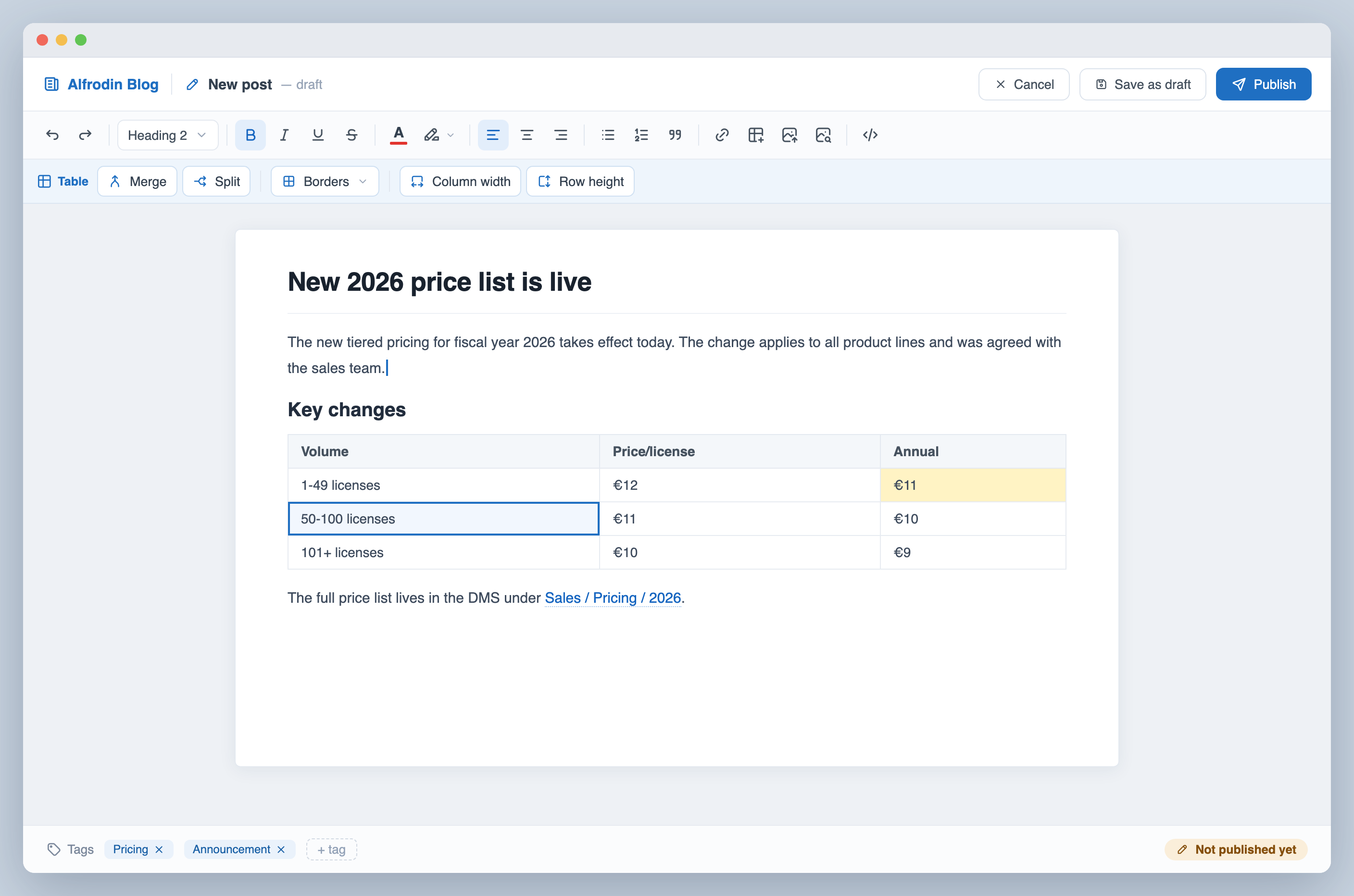Toggle strikethrough formatting
The image size is (1354, 896).
pyautogui.click(x=351, y=135)
